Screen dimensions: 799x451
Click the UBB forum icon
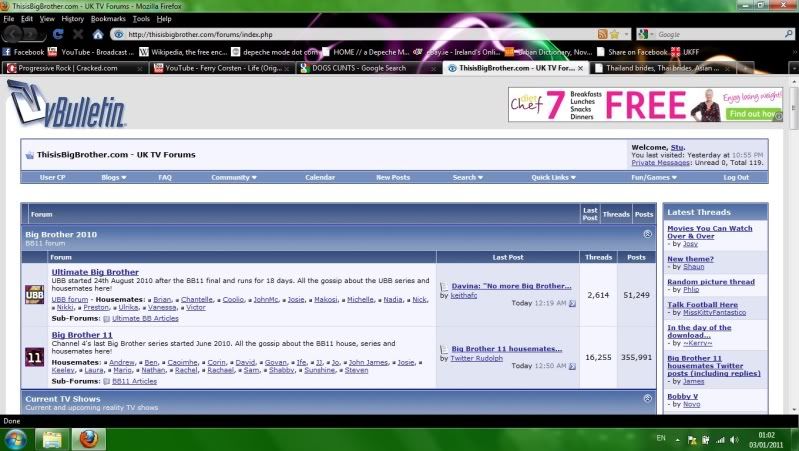click(35, 295)
